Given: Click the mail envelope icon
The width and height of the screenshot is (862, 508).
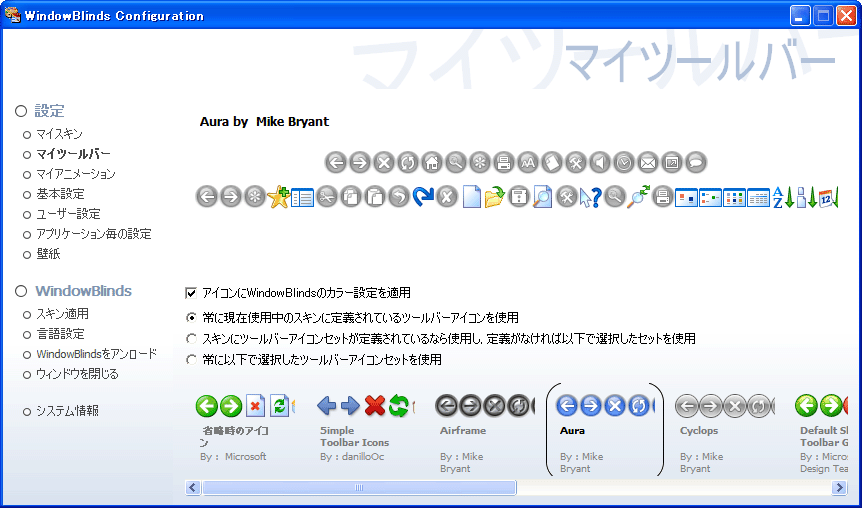Looking at the screenshot, I should 648,163.
